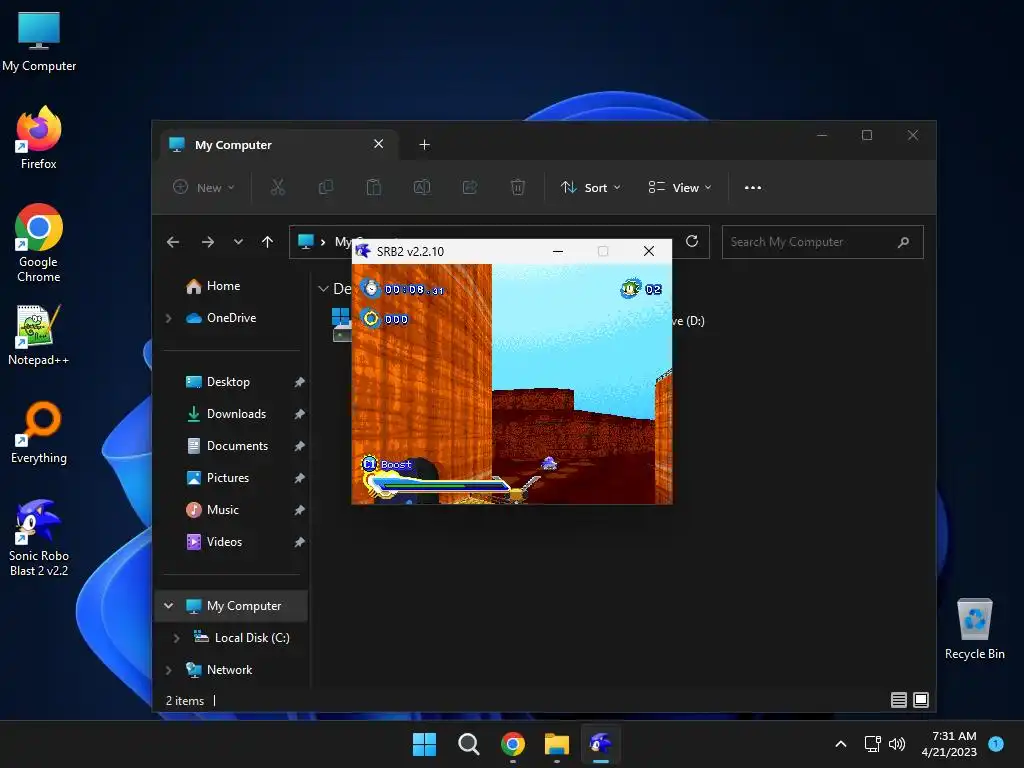Go back with the left arrow
The height and width of the screenshot is (768, 1024).
pyautogui.click(x=172, y=242)
